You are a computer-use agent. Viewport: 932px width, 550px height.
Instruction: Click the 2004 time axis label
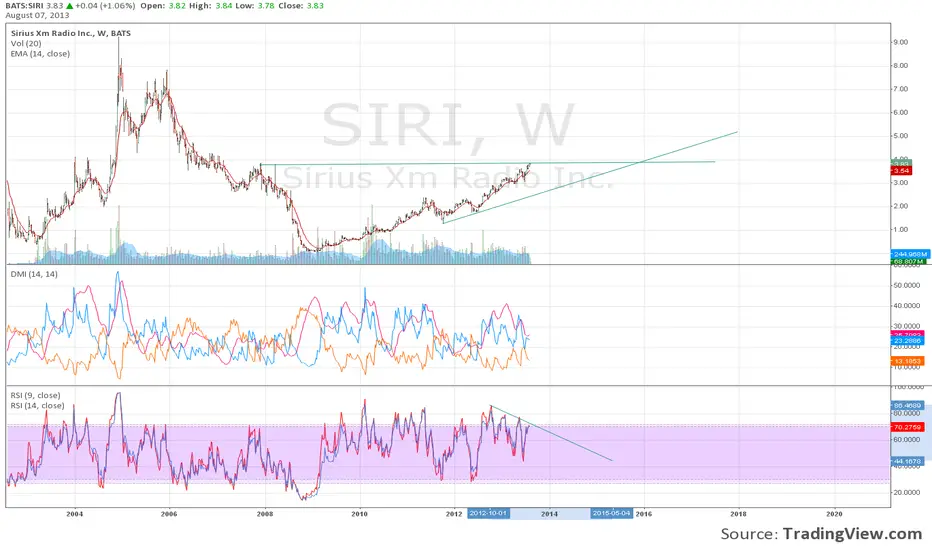74,514
